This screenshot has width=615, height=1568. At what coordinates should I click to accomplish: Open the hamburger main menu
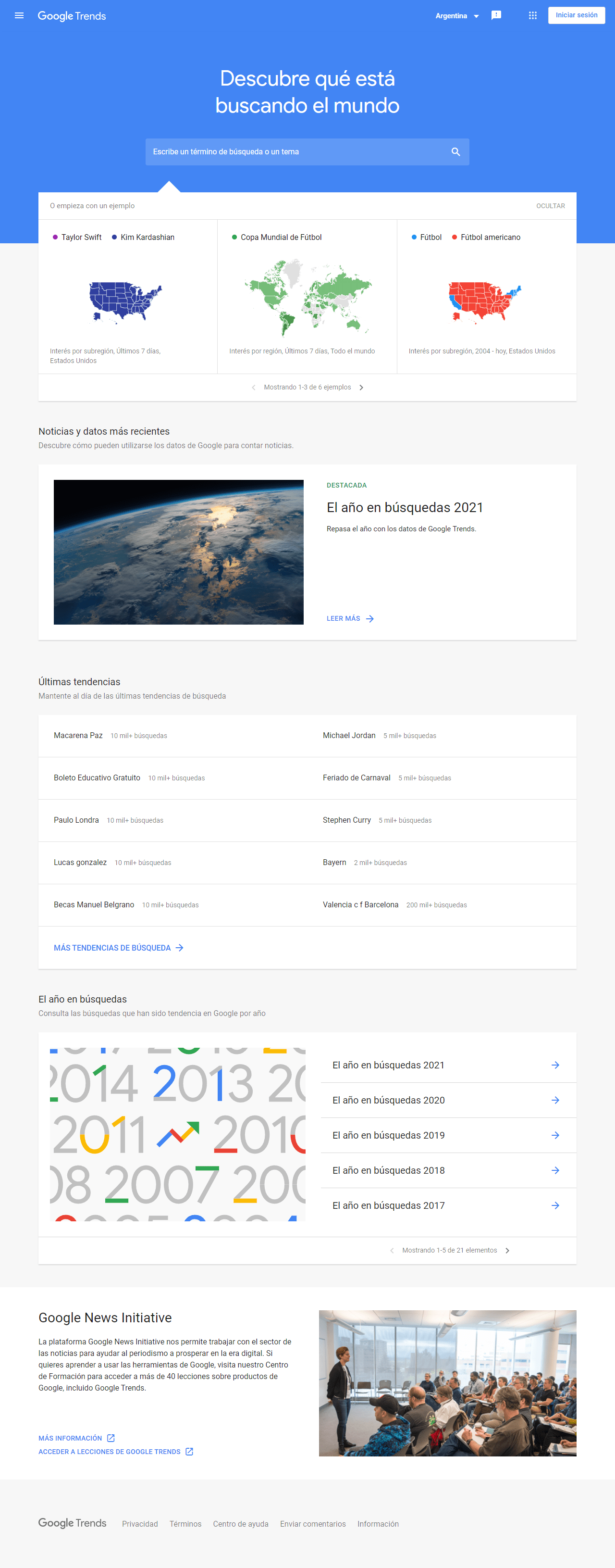coord(20,15)
